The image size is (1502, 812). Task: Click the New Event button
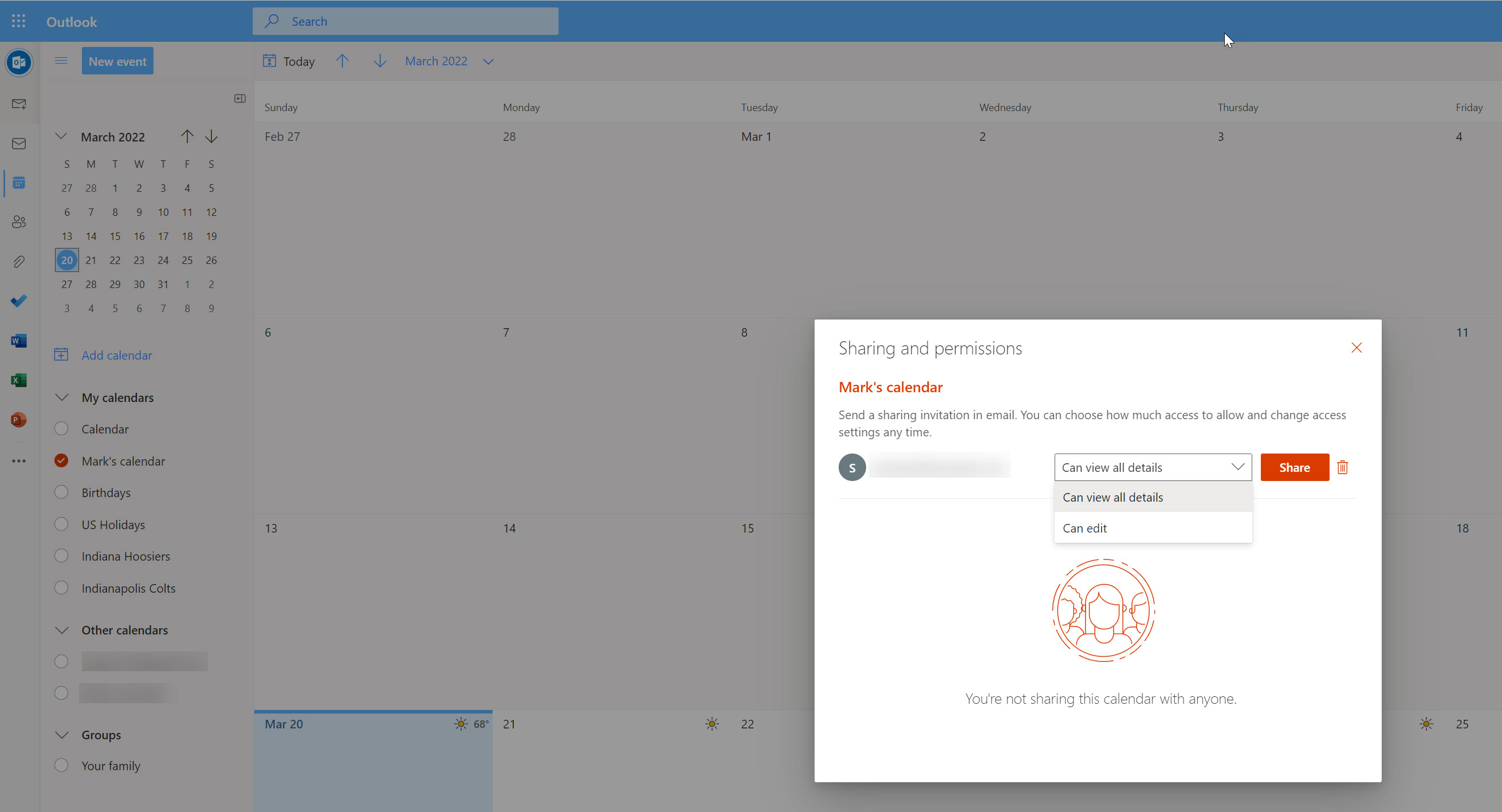click(x=117, y=61)
